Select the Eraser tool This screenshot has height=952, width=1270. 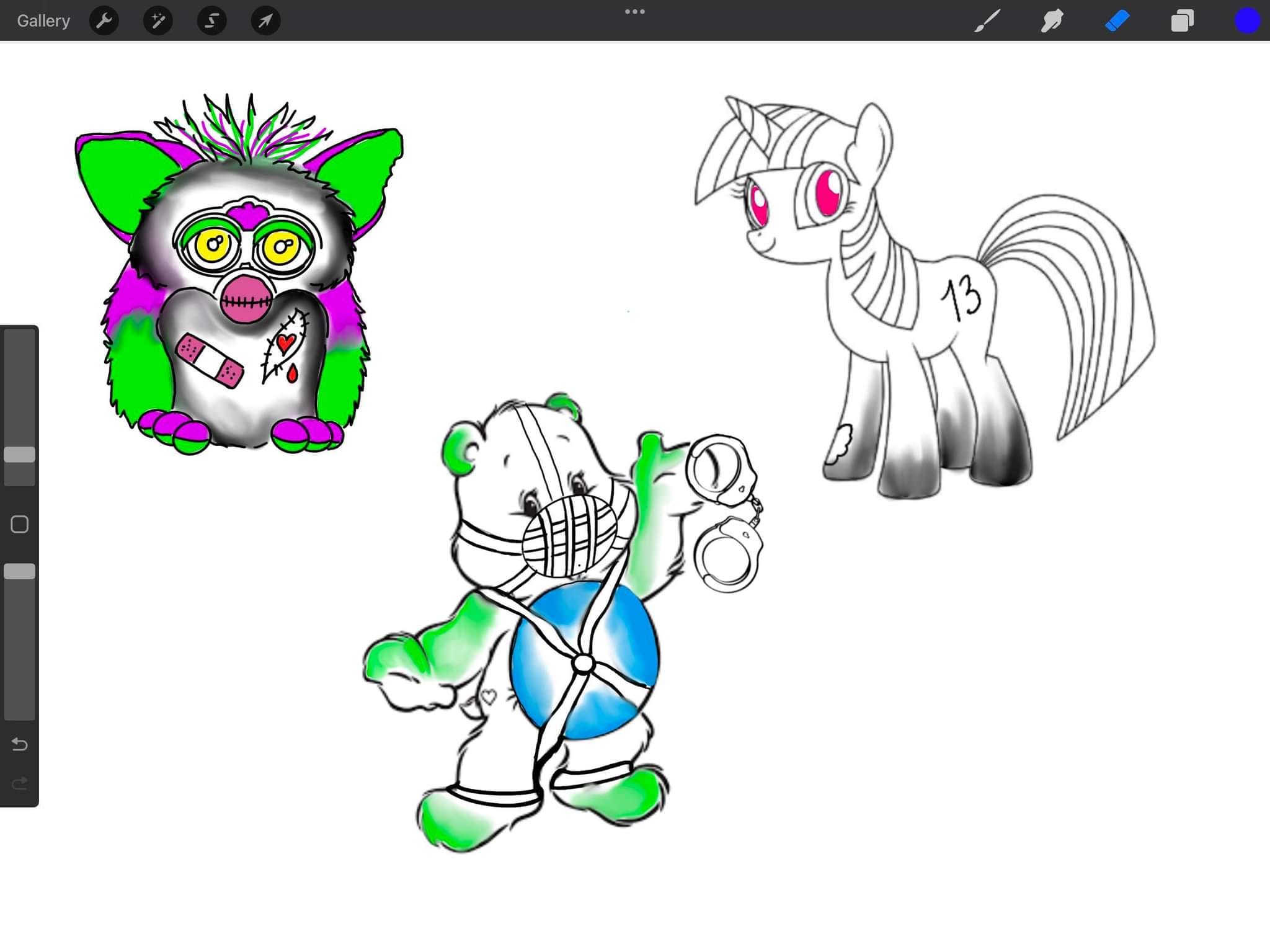coord(1117,21)
